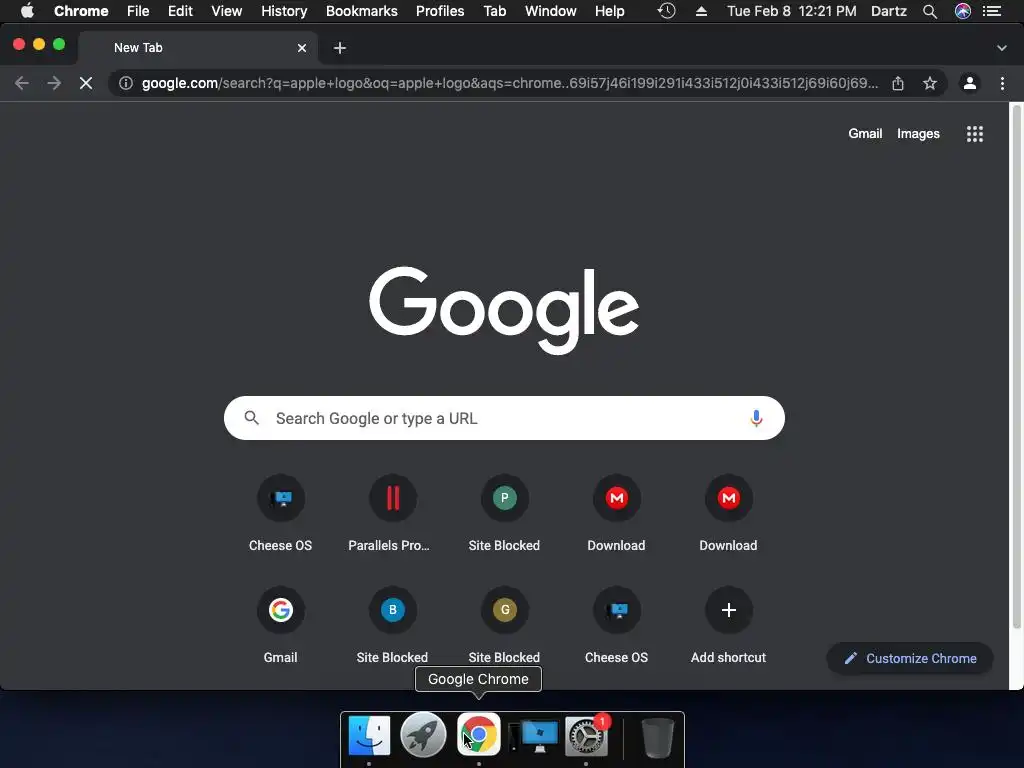View site information icon in address bar

(126, 83)
